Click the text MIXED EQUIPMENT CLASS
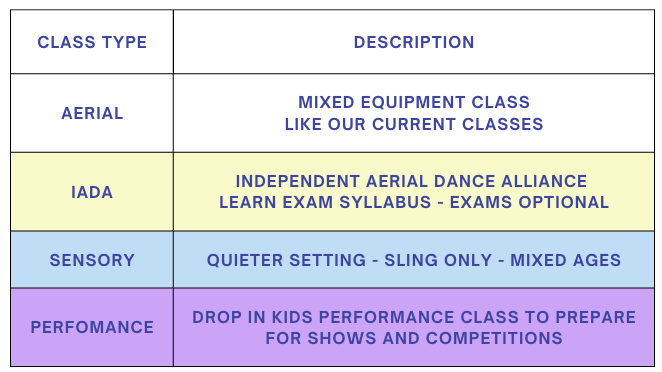662x372 pixels. coord(414,102)
